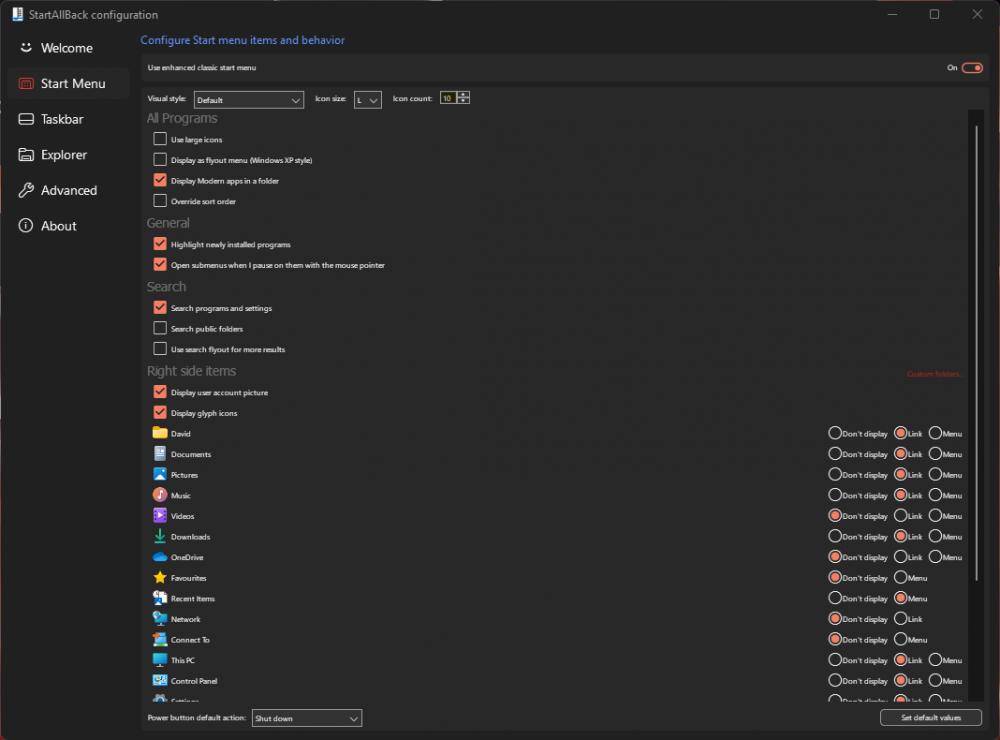Open the Custom folders link
Viewport: 1000px width, 740px height.
pyautogui.click(x=932, y=373)
